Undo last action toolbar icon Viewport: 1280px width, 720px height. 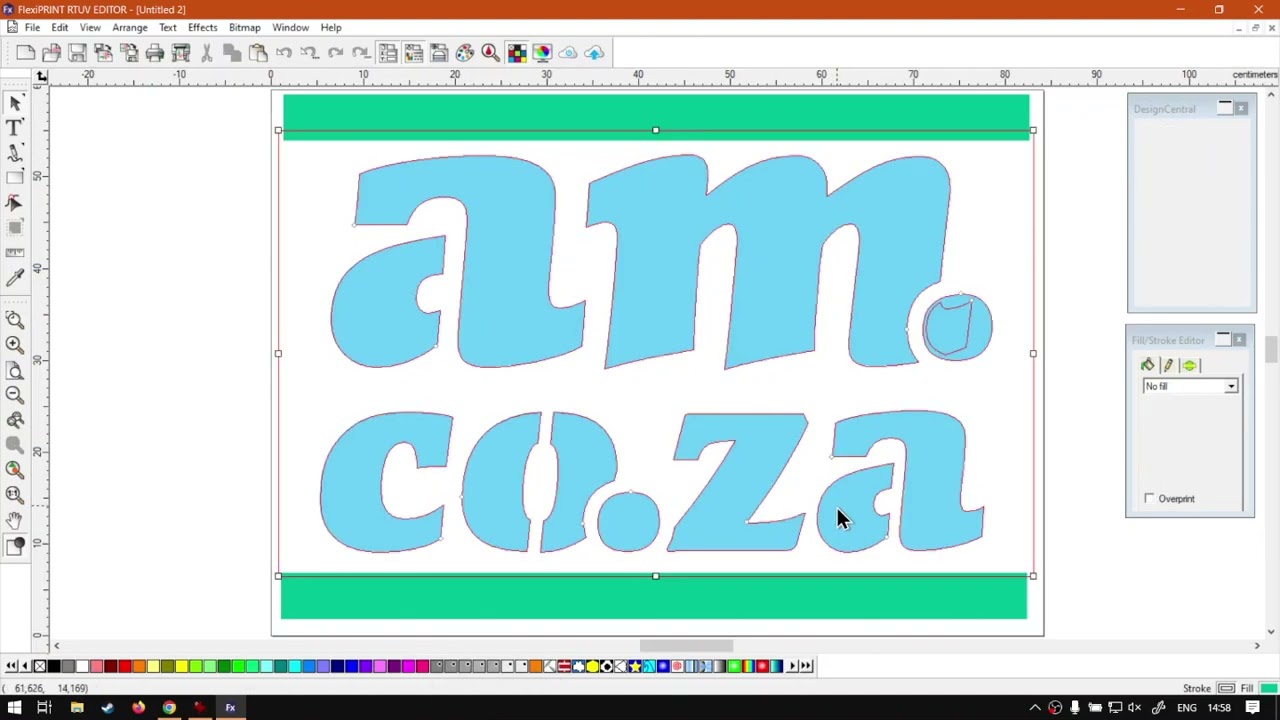[284, 53]
